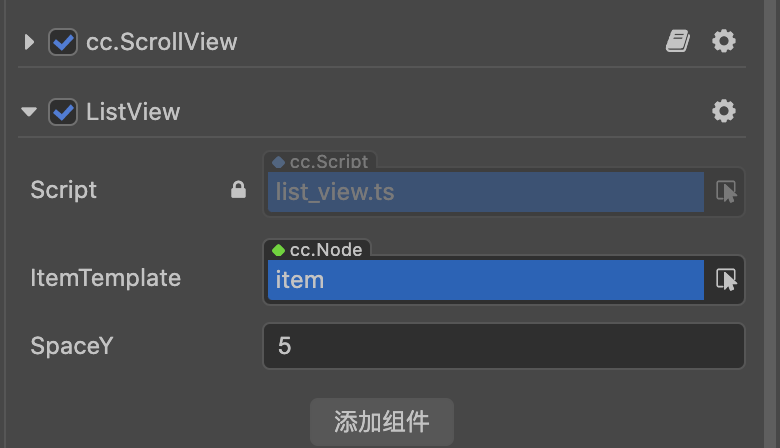This screenshot has width=780, height=448.
Task: Disable the cc.ScrollView component checkbox
Action: (x=63, y=42)
